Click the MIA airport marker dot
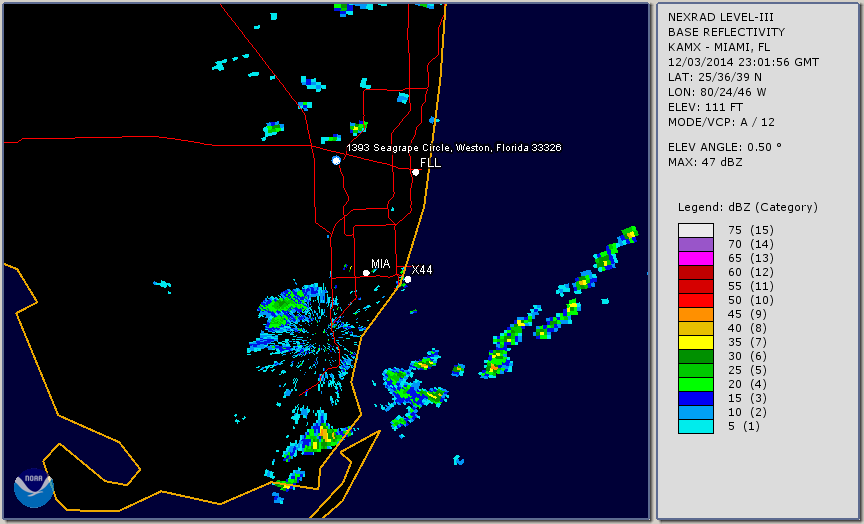 click(x=366, y=273)
